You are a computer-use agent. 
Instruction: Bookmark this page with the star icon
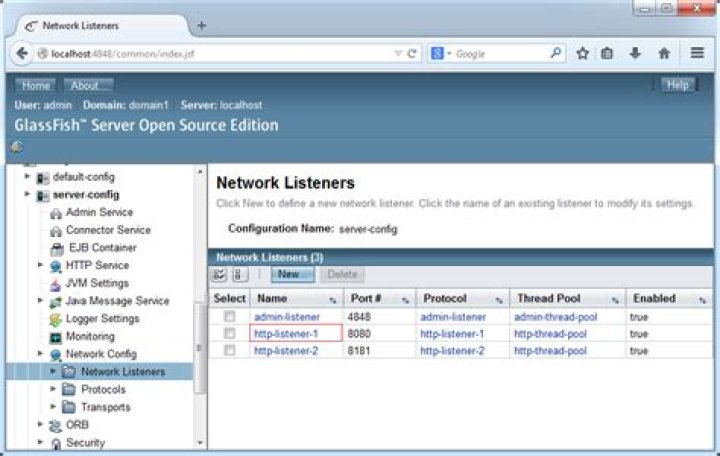582,53
